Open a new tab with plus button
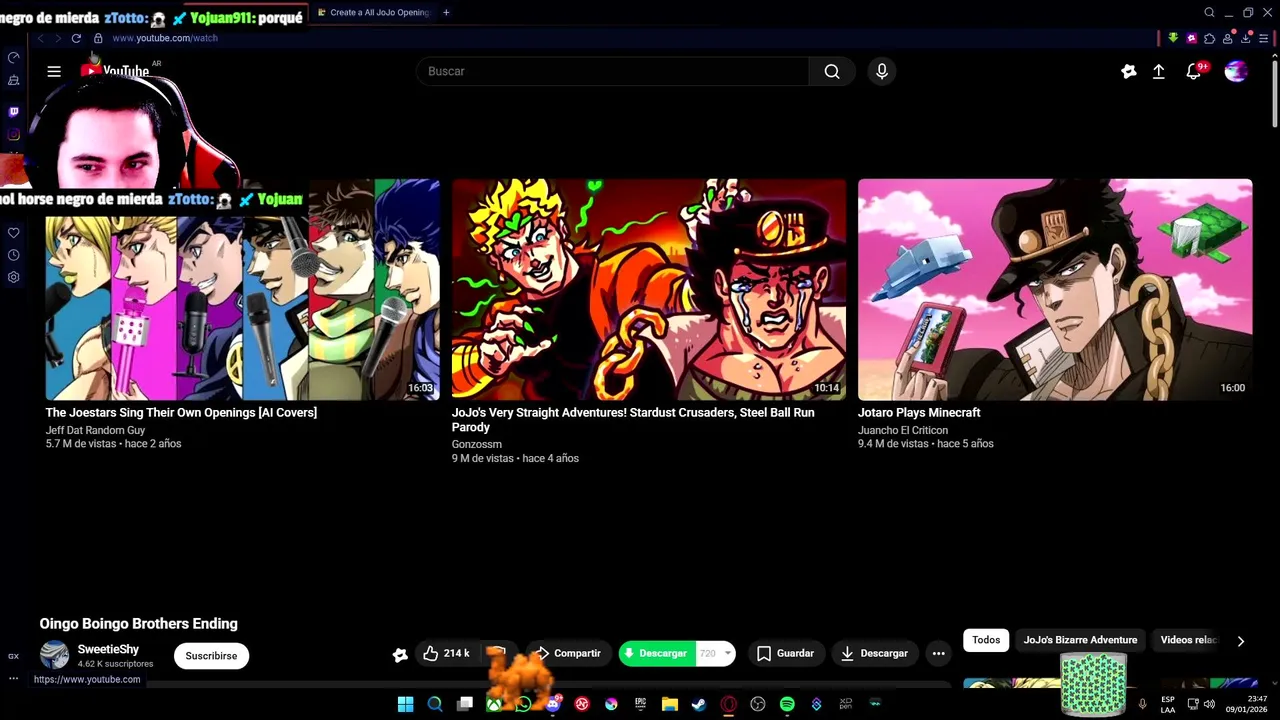The height and width of the screenshot is (720, 1280). tap(446, 12)
